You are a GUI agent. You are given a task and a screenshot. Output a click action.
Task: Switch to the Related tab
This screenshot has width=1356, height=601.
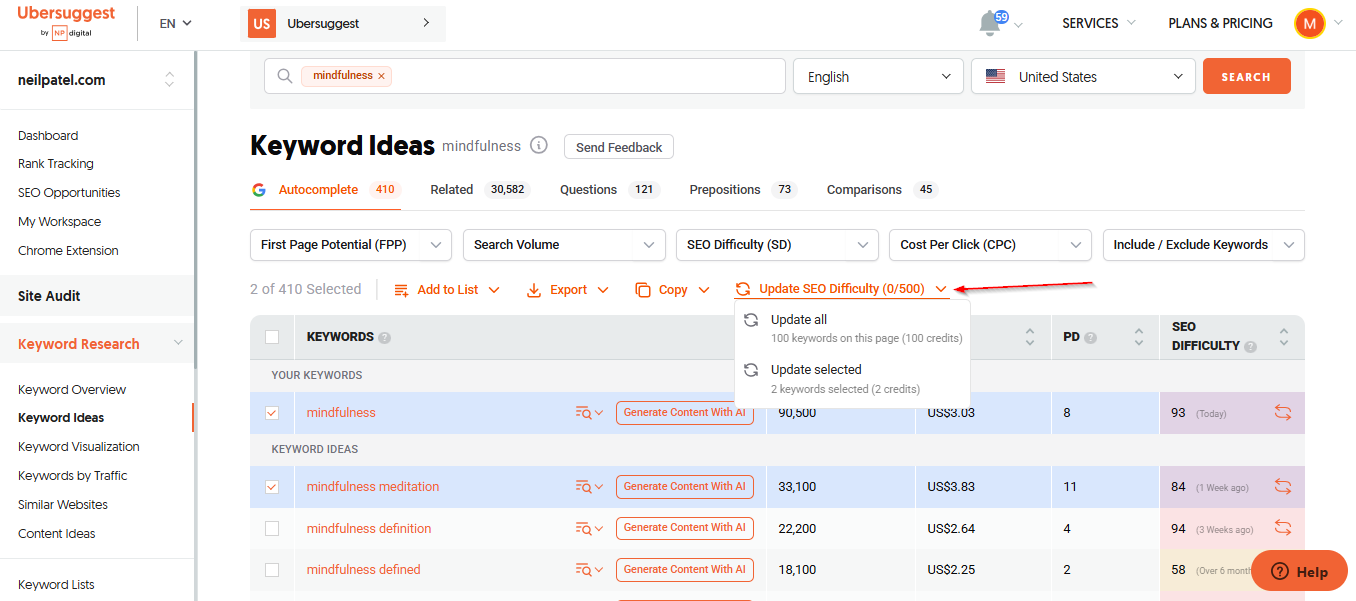[479, 190]
